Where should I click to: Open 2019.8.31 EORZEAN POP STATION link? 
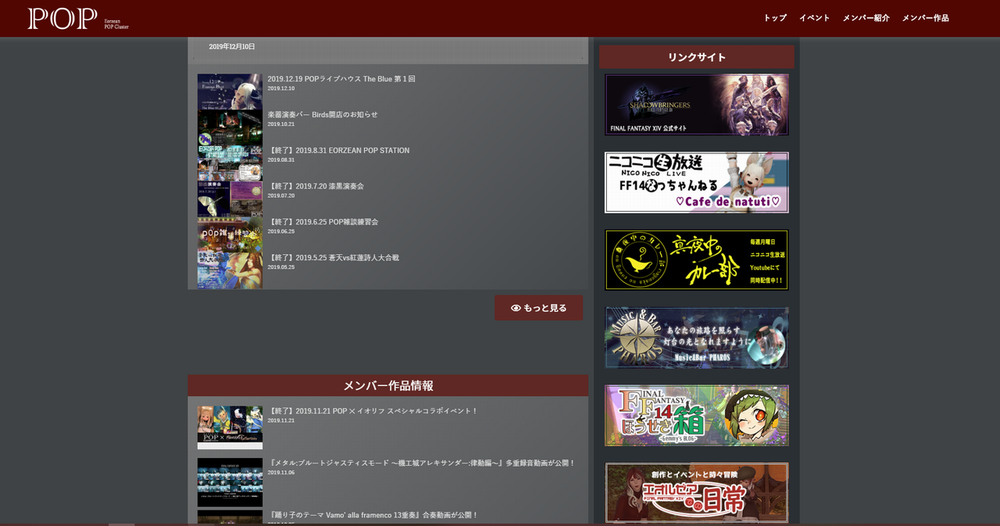[338, 150]
